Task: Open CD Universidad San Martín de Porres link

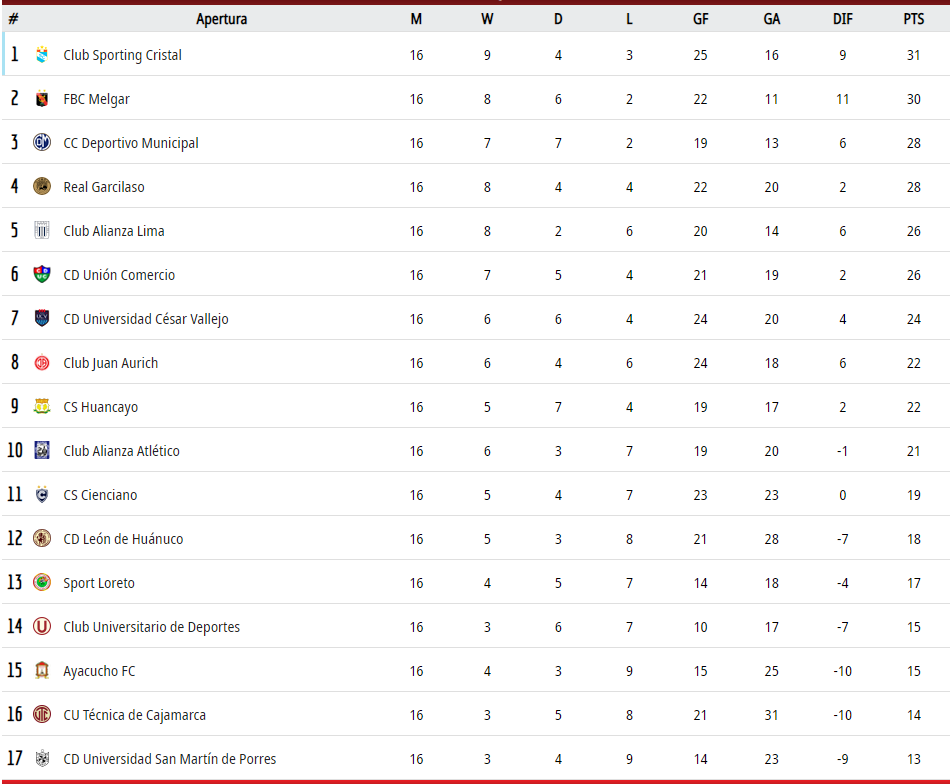Action: tap(170, 759)
